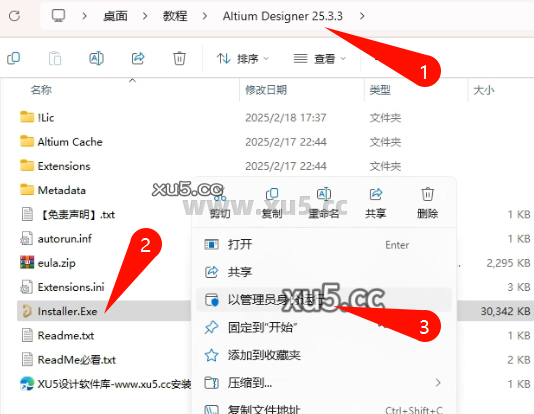Click the toolbar Share icon
This screenshot has height=414, width=534.
(x=138, y=58)
